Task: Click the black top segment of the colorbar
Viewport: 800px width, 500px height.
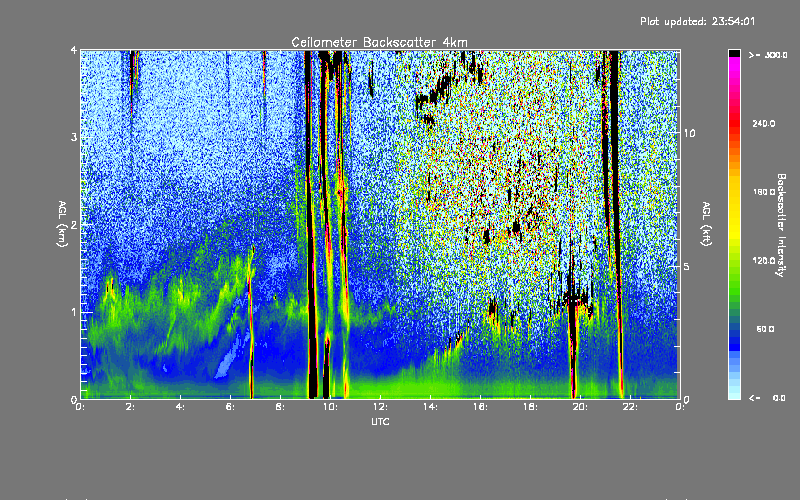Action: pyautogui.click(x=734, y=53)
